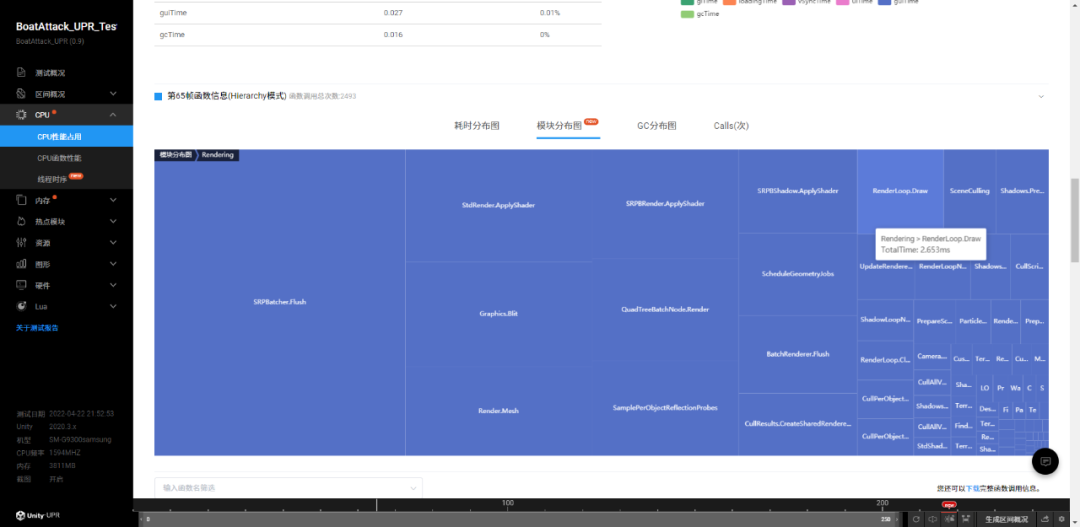This screenshot has height=527, width=1080.
Task: Switch to the 耗时分布图 tab
Action: coord(476,126)
